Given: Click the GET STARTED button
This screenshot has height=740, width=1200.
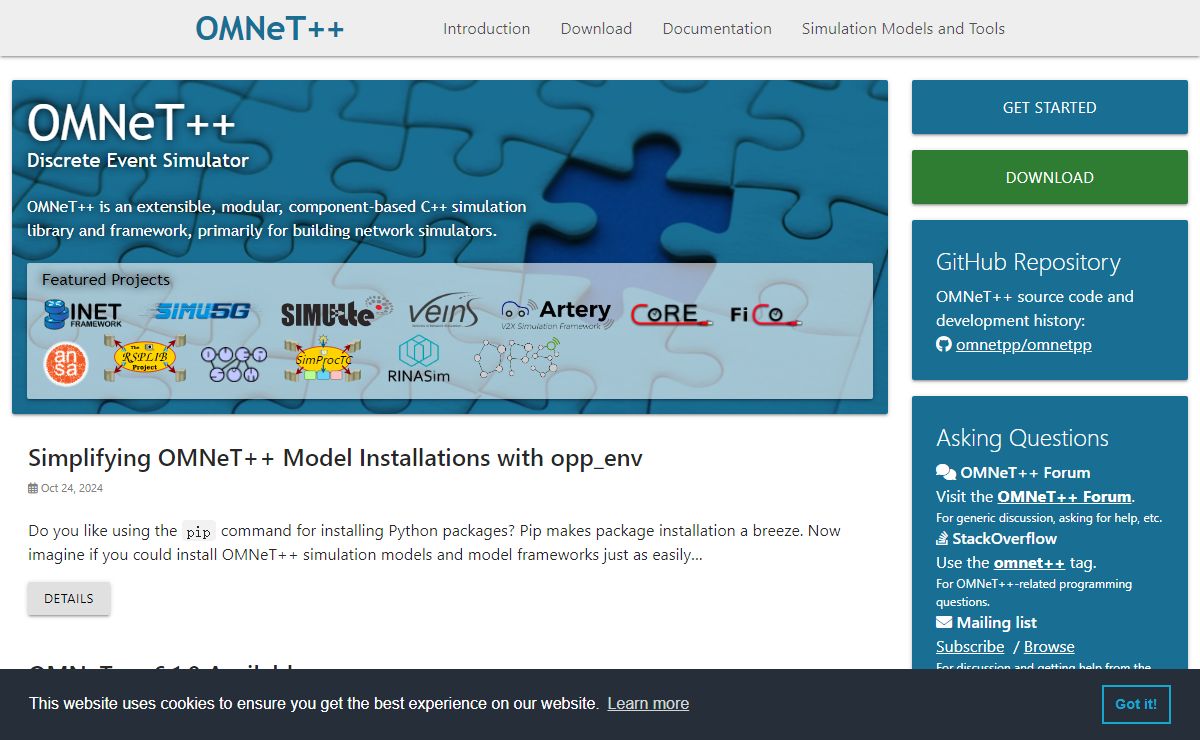Looking at the screenshot, I should pyautogui.click(x=1050, y=107).
